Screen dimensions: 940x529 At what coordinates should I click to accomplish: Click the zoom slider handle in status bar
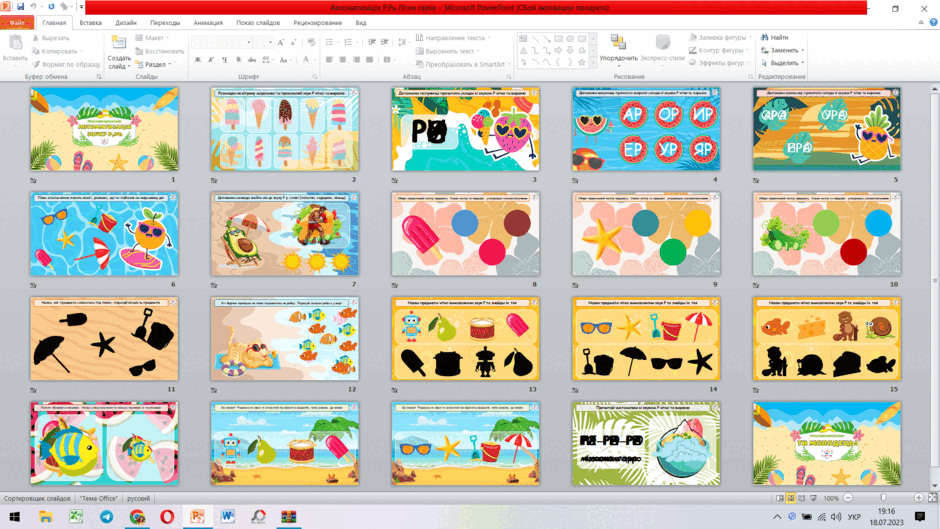click(883, 498)
